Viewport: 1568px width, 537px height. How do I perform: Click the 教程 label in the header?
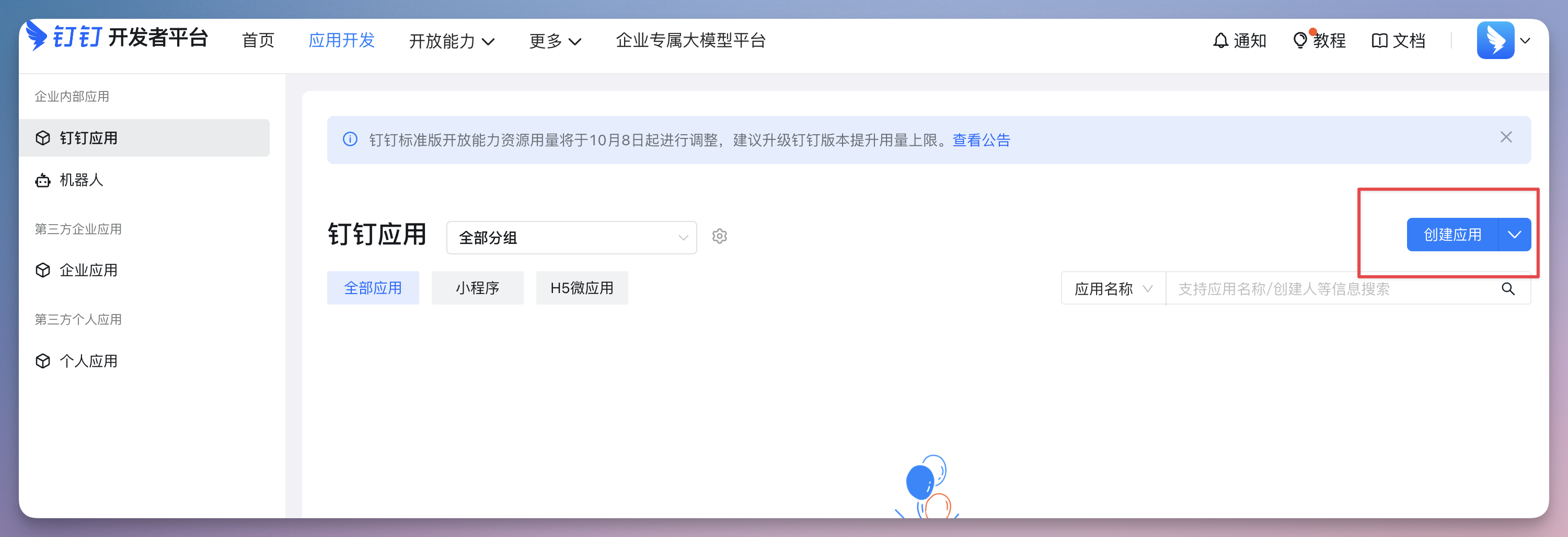pyautogui.click(x=1329, y=41)
